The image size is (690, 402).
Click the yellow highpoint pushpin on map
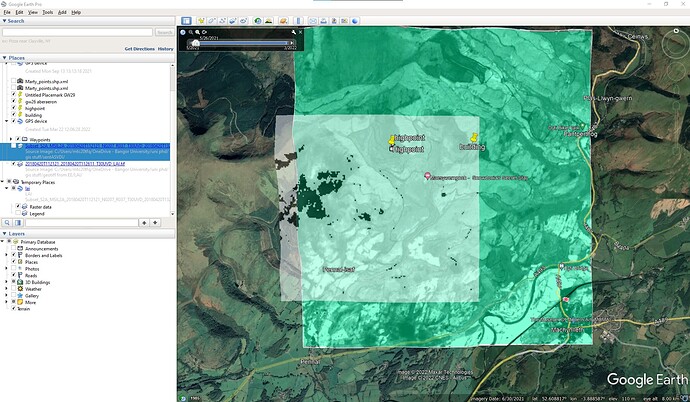[392, 140]
